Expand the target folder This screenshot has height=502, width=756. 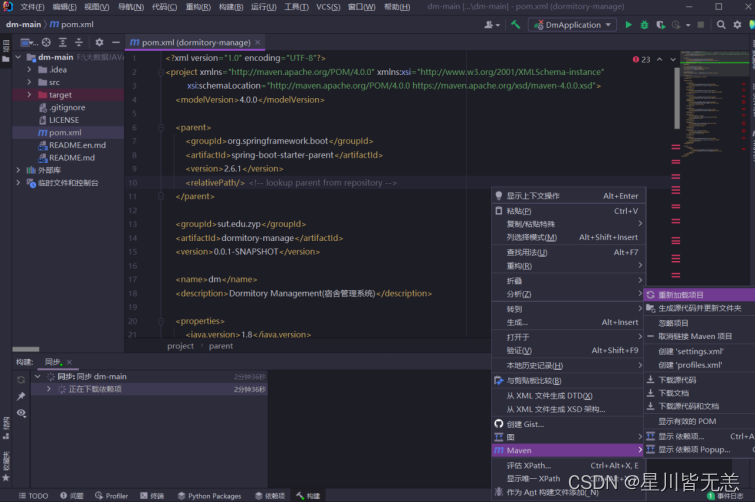(29, 95)
